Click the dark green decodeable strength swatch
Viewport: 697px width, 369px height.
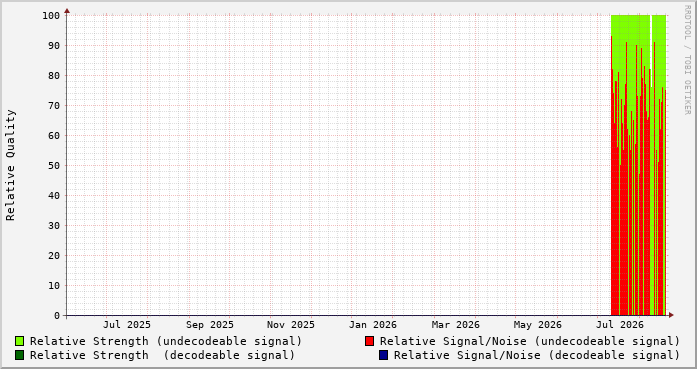20,355
